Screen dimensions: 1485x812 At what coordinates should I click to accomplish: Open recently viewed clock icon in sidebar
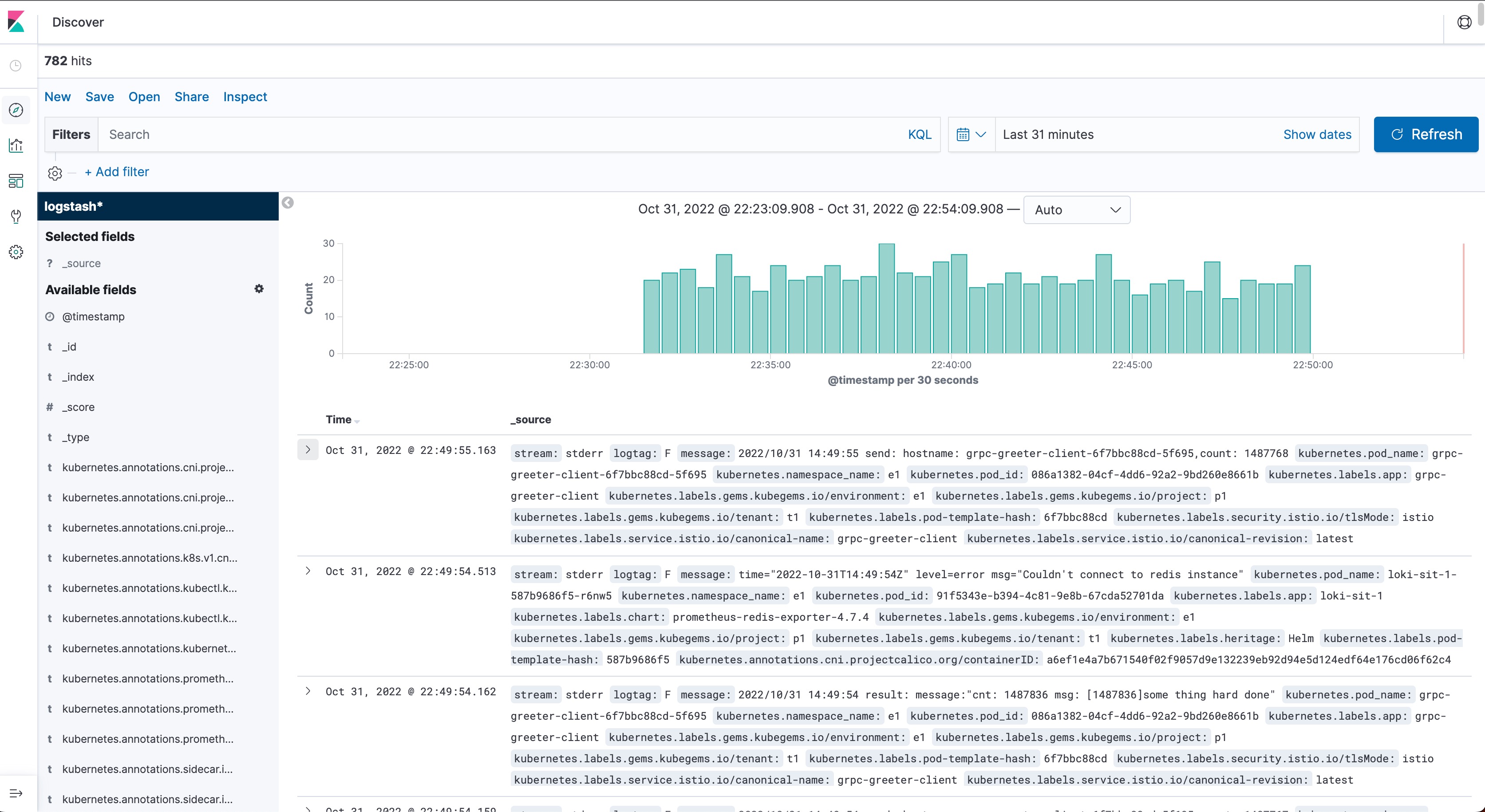[16, 66]
